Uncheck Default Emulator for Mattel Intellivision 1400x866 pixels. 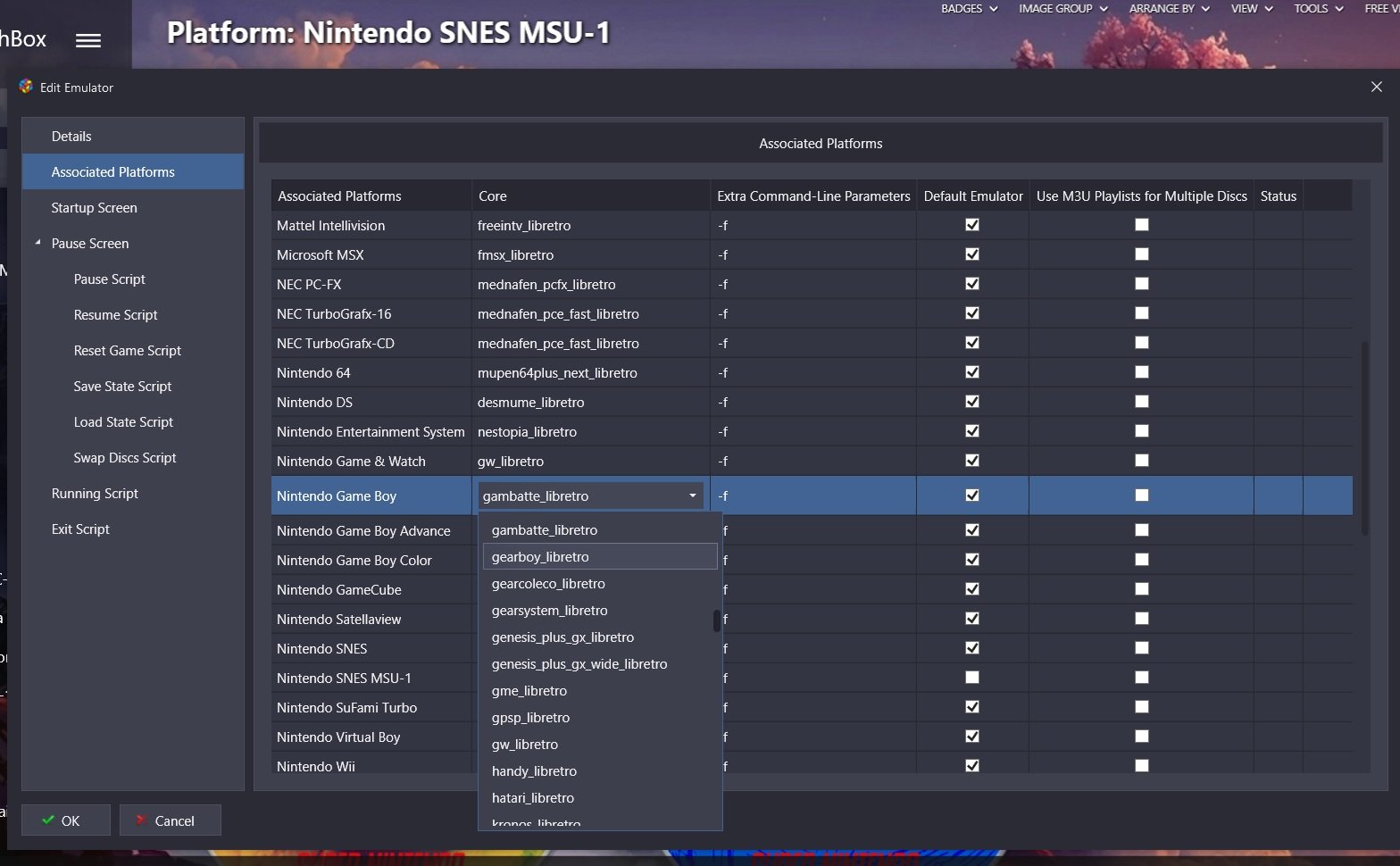pyautogui.click(x=972, y=225)
